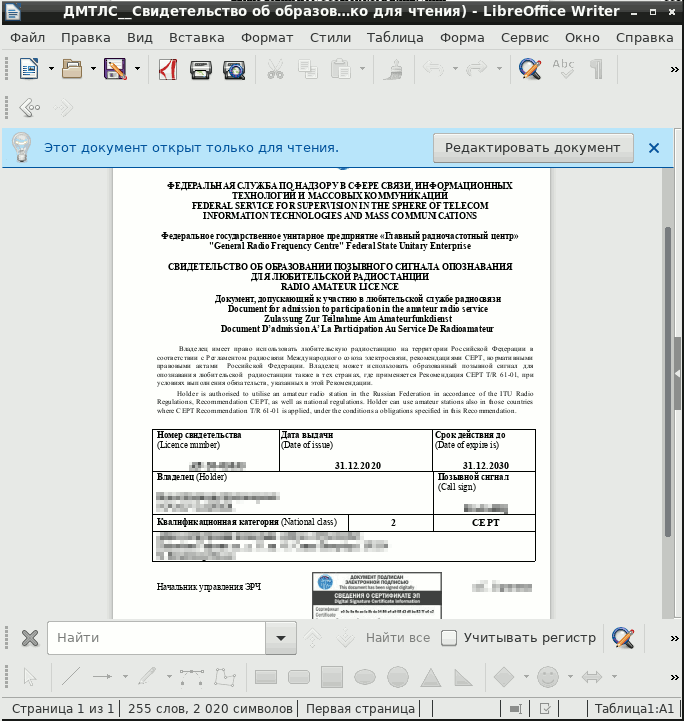Click the Save document icon
Viewport: 684px width, 721px height.
115,69
